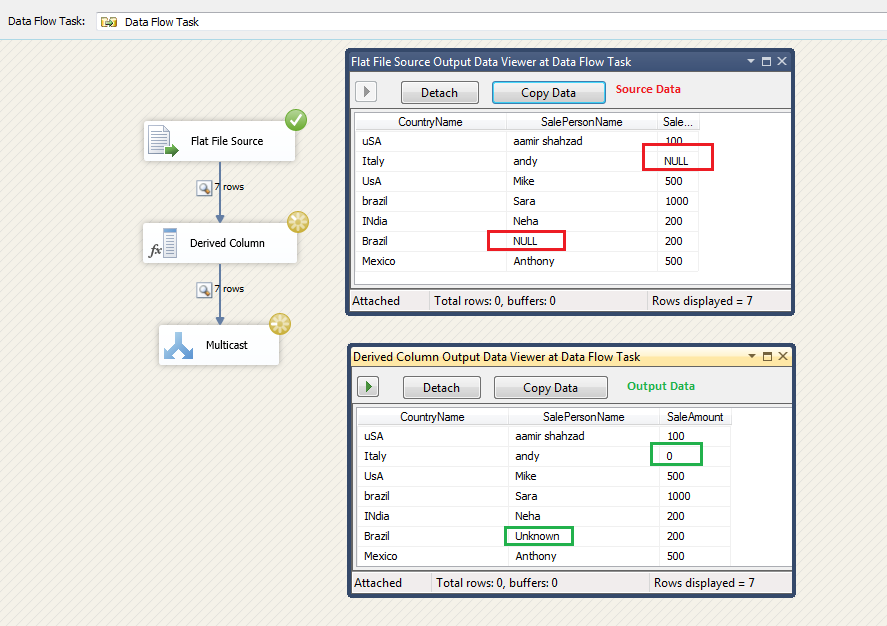Image resolution: width=887 pixels, height=626 pixels.
Task: Click the warning icon on Multicast
Action: [280, 324]
